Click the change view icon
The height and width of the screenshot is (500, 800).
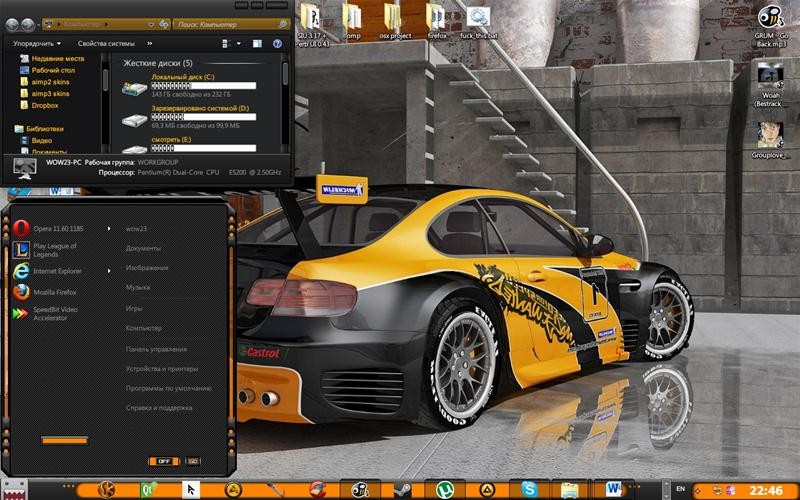pyautogui.click(x=227, y=44)
